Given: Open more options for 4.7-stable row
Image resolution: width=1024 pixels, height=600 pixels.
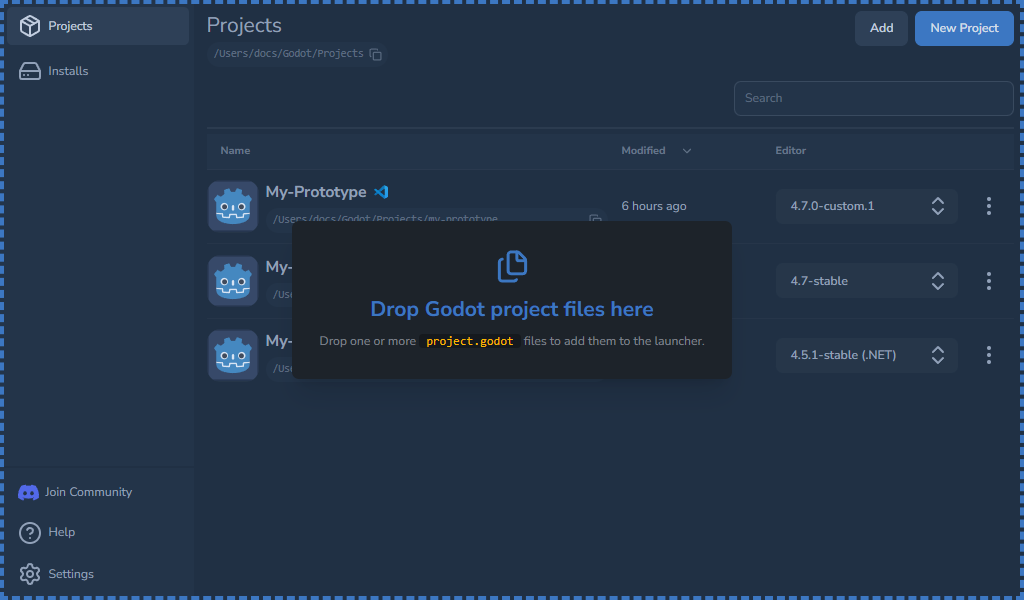Looking at the screenshot, I should point(989,281).
